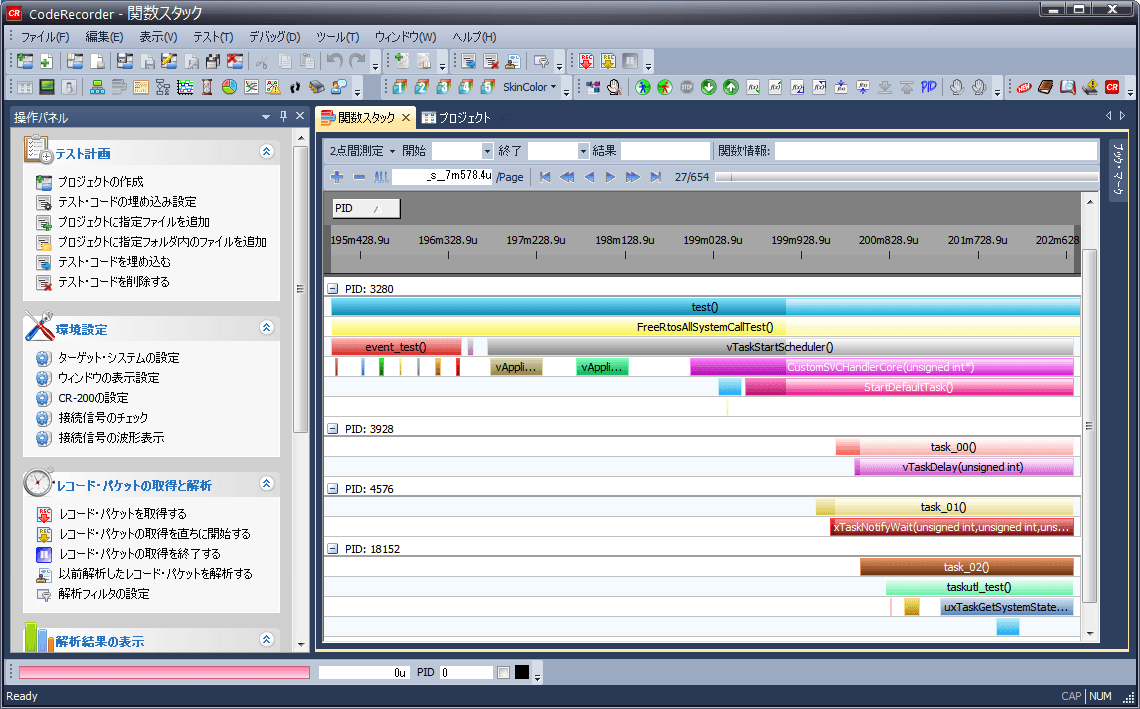The width and height of the screenshot is (1140, 709).
Task: Click the ALL zoom-fit icon near timeline
Action: tap(381, 177)
